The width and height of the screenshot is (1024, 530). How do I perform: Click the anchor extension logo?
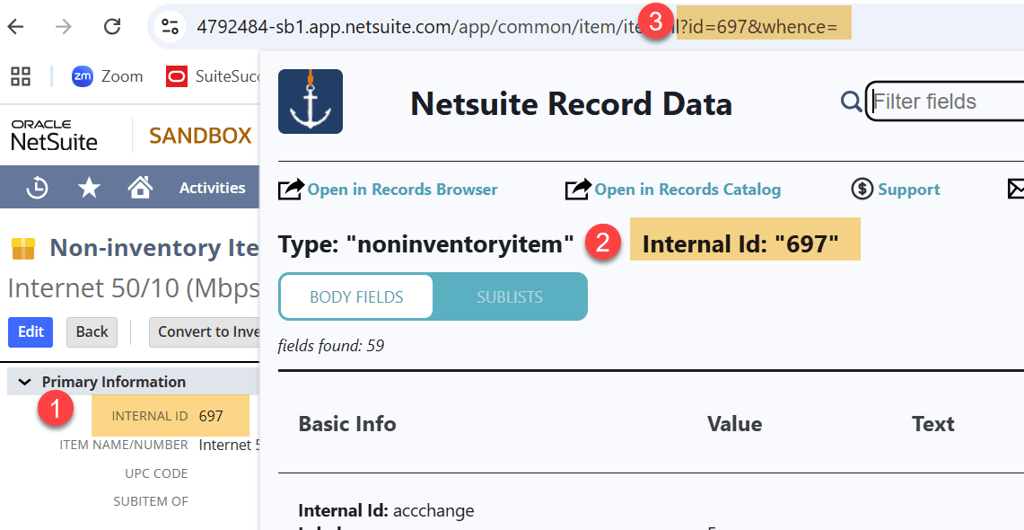coord(310,101)
